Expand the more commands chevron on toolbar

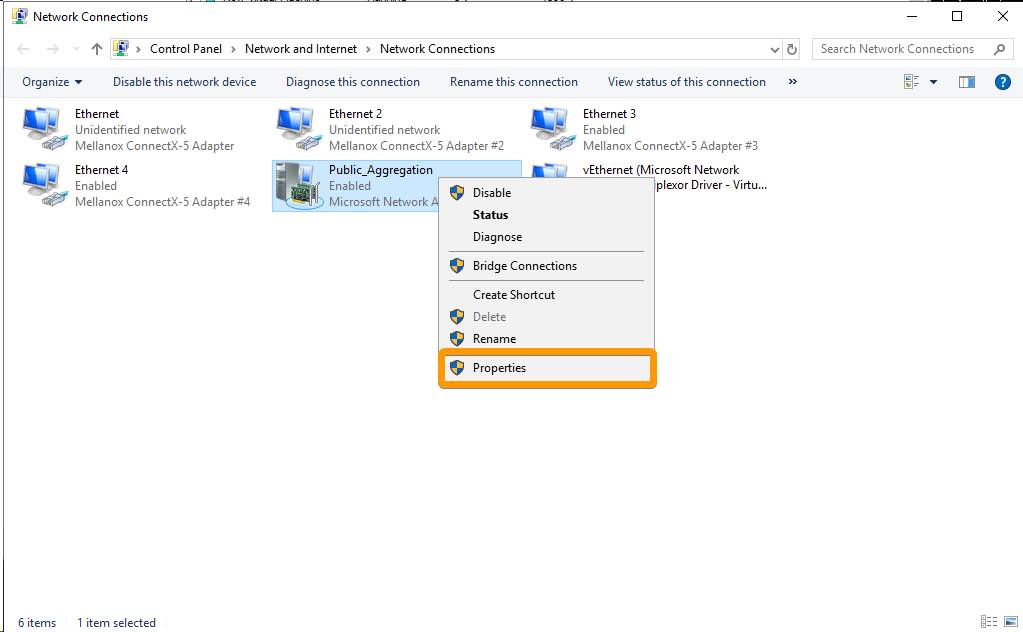tap(792, 82)
